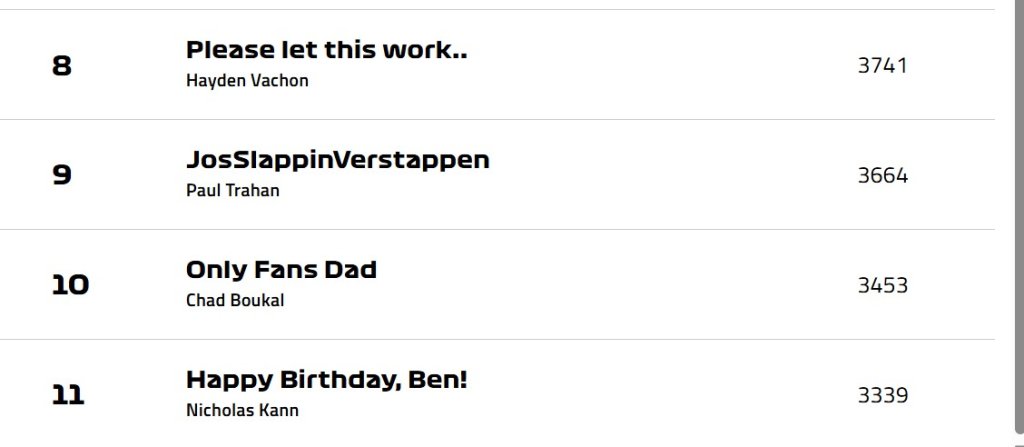Open the 'Please let this work..' team
The image size is (1024, 447).
326,50
